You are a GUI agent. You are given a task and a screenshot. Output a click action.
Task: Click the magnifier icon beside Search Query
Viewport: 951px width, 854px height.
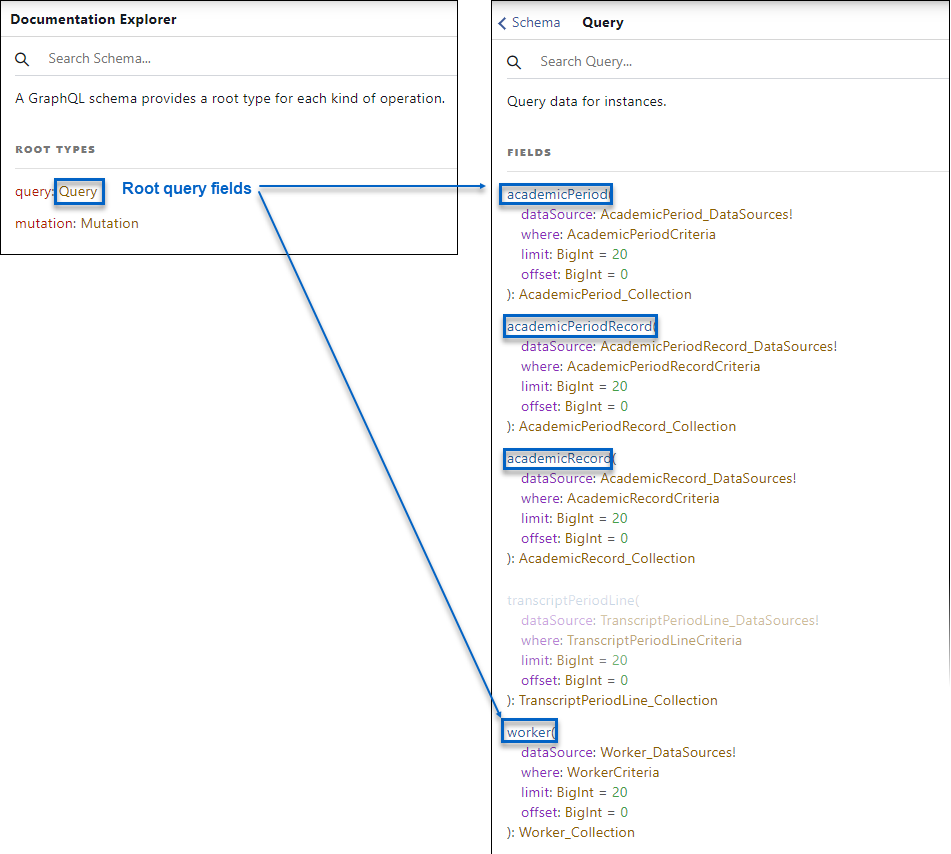[x=514, y=62]
